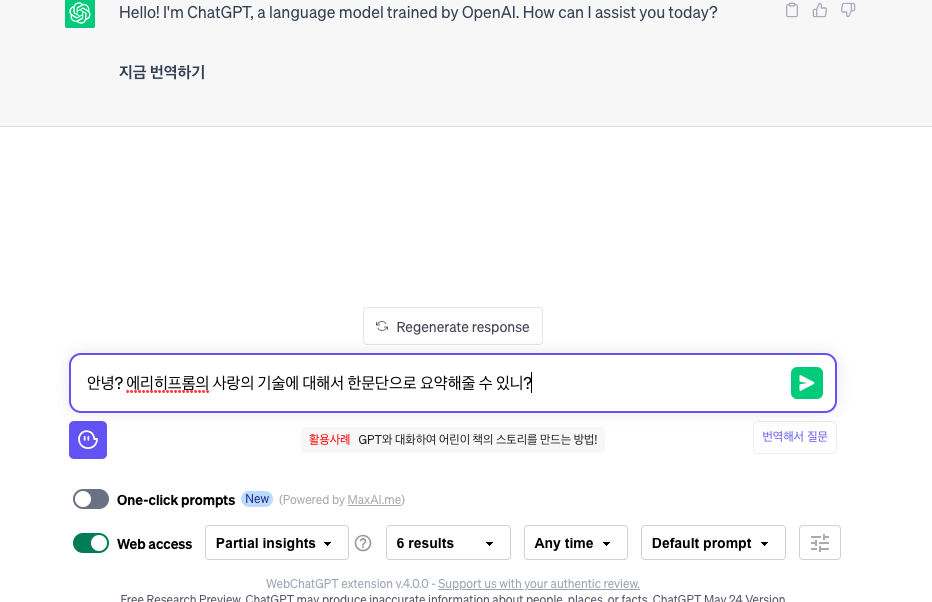Turn off the Web access toggle
This screenshot has height=602, width=932.
pos(91,543)
